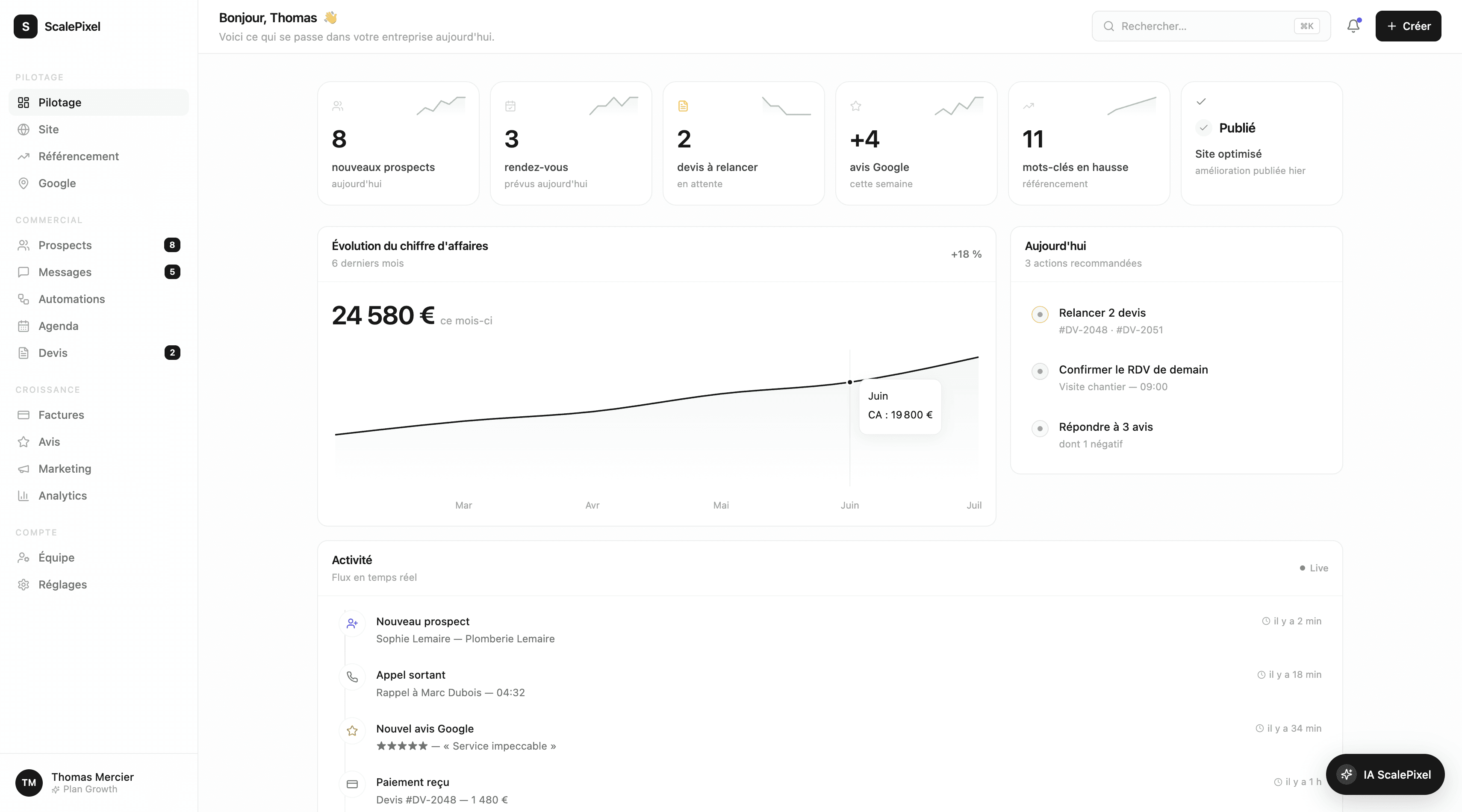Click the Factures card icon
Screen dimensions: 1462x812
[23, 415]
